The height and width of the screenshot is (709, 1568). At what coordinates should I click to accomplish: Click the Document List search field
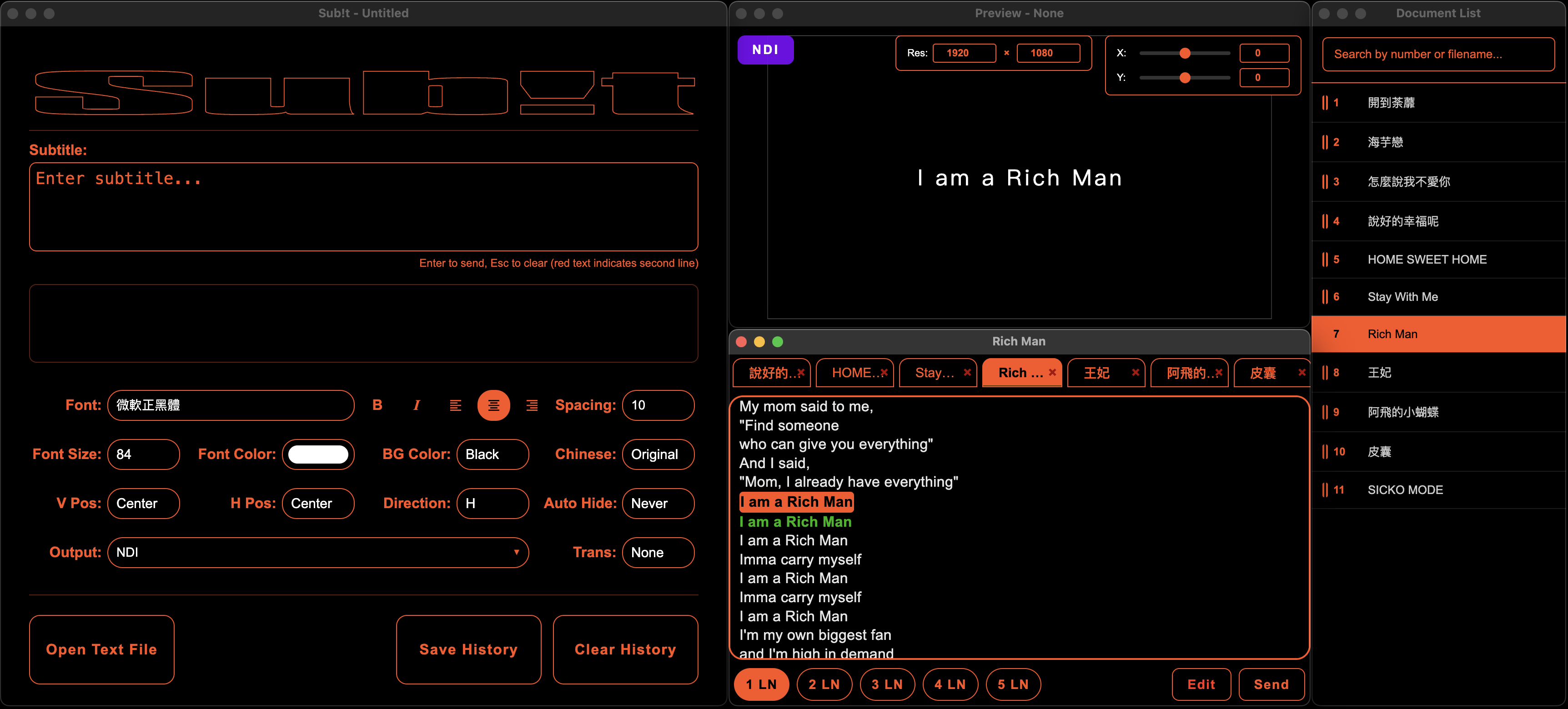(x=1438, y=54)
